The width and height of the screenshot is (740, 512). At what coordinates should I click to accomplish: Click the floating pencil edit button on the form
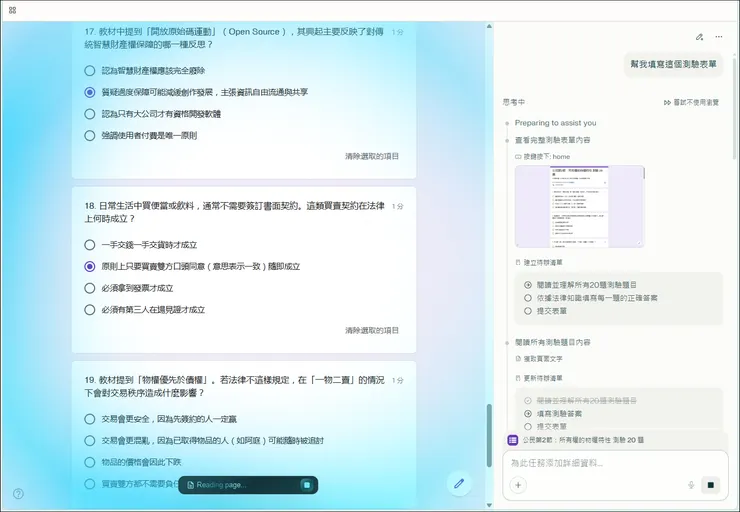[x=459, y=483]
